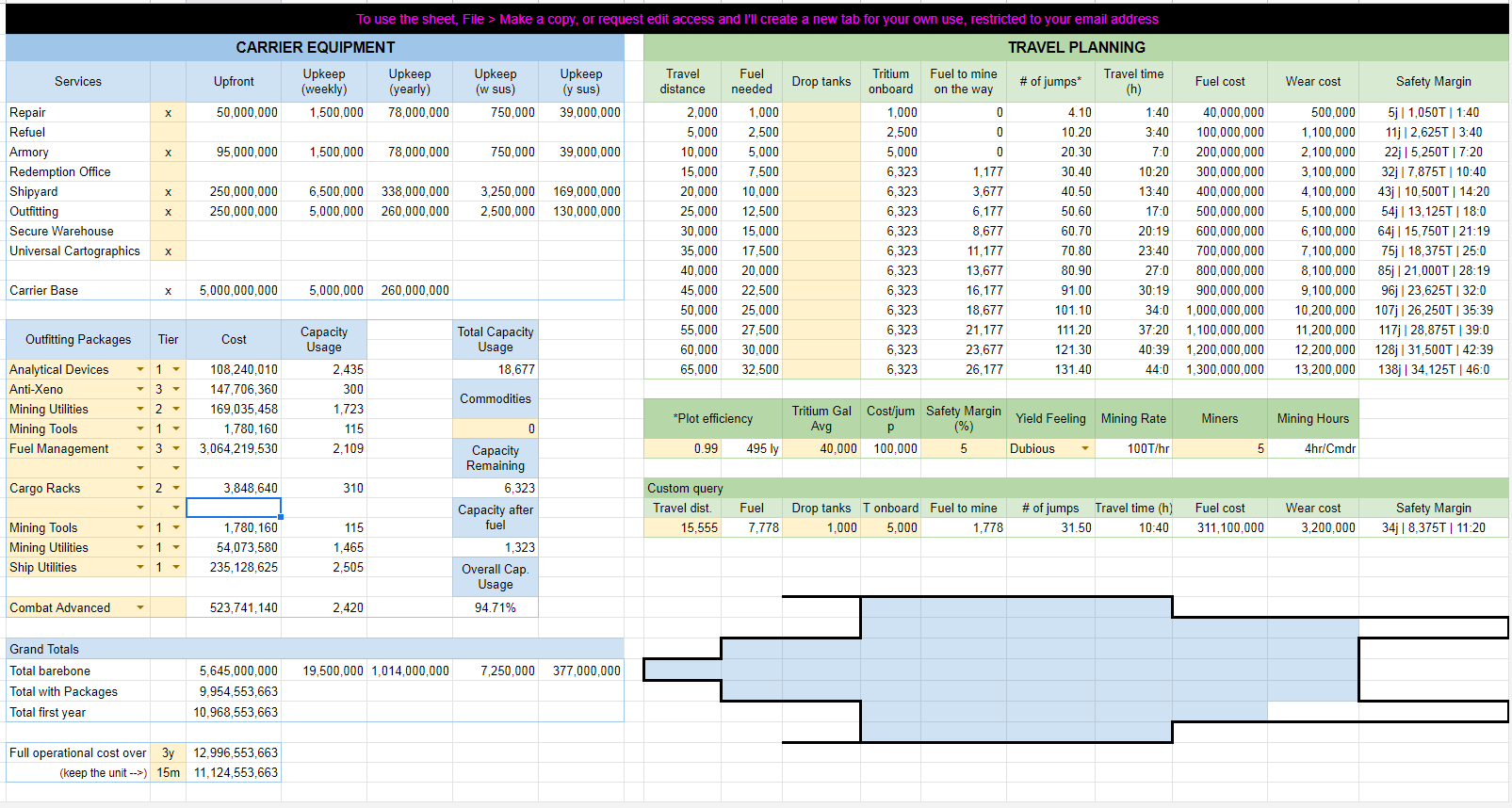Image resolution: width=1512 pixels, height=808 pixels.
Task: Open the tier dropdown for Anti-Xeno
Action: [176, 390]
